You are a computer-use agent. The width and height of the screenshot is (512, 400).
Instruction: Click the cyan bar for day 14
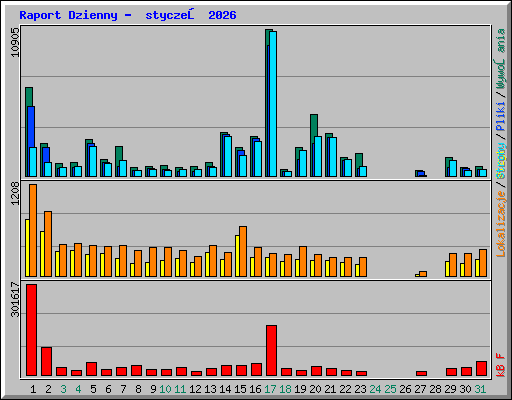228,156
